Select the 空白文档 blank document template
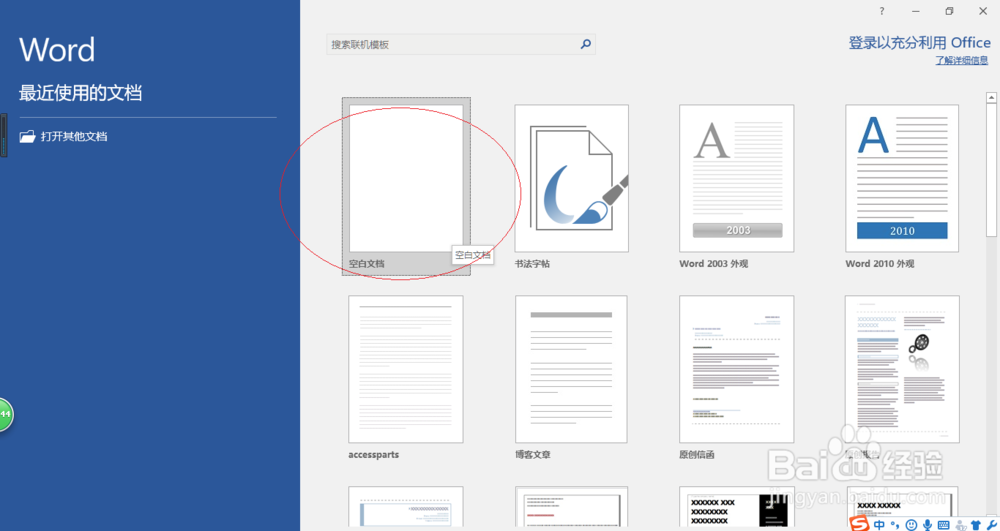This screenshot has height=531, width=1000. 406,185
